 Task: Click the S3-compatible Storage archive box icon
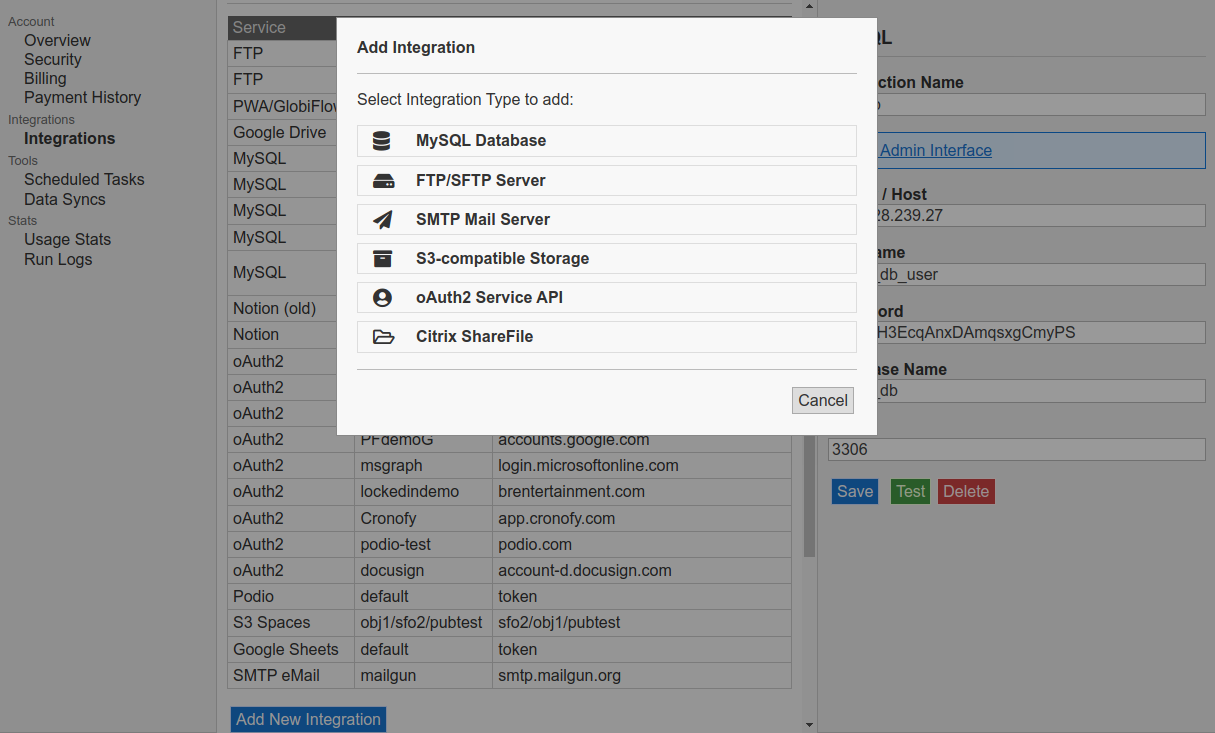(383, 259)
